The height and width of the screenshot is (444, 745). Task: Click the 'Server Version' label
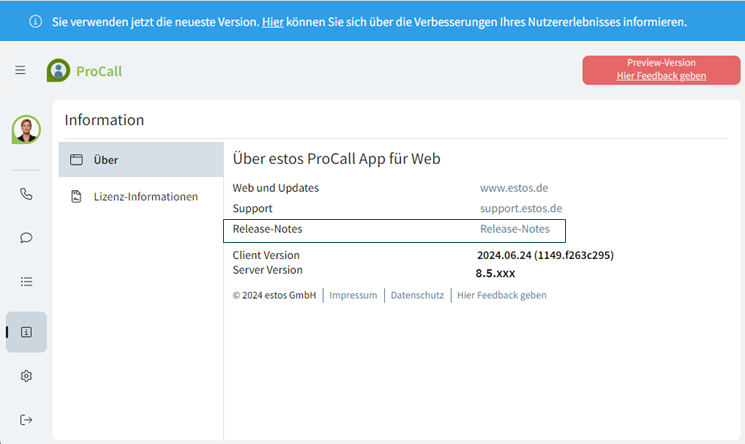(x=267, y=270)
